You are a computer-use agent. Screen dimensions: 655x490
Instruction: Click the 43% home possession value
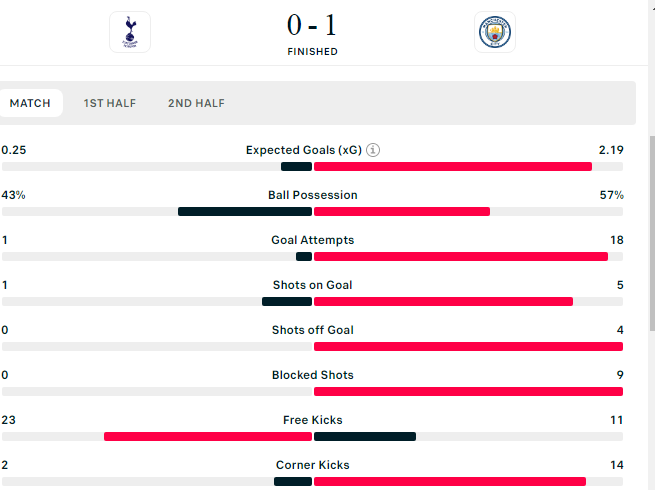point(14,195)
